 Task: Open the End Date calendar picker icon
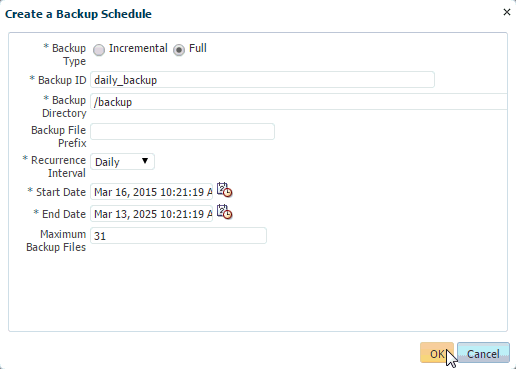click(224, 212)
